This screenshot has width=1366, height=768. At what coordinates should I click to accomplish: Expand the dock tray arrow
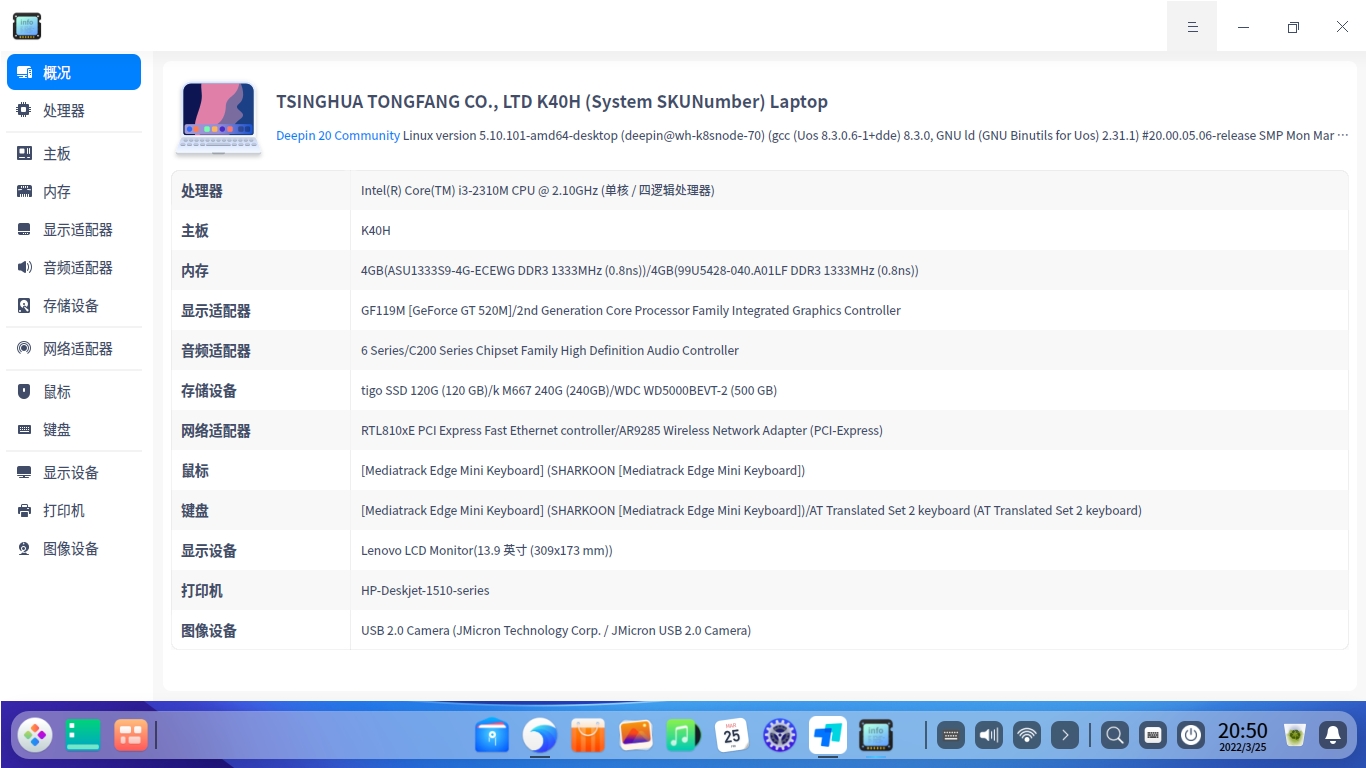pos(1065,735)
